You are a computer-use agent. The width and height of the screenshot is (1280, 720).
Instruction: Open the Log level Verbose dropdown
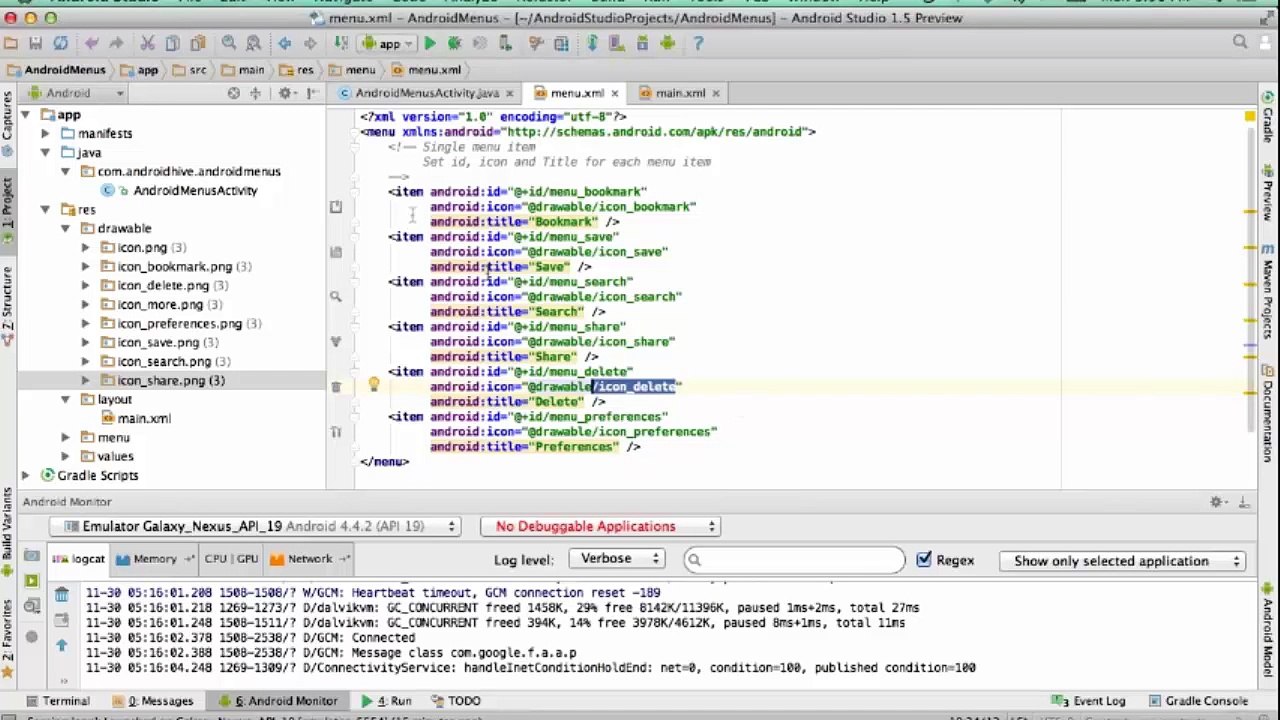[617, 559]
